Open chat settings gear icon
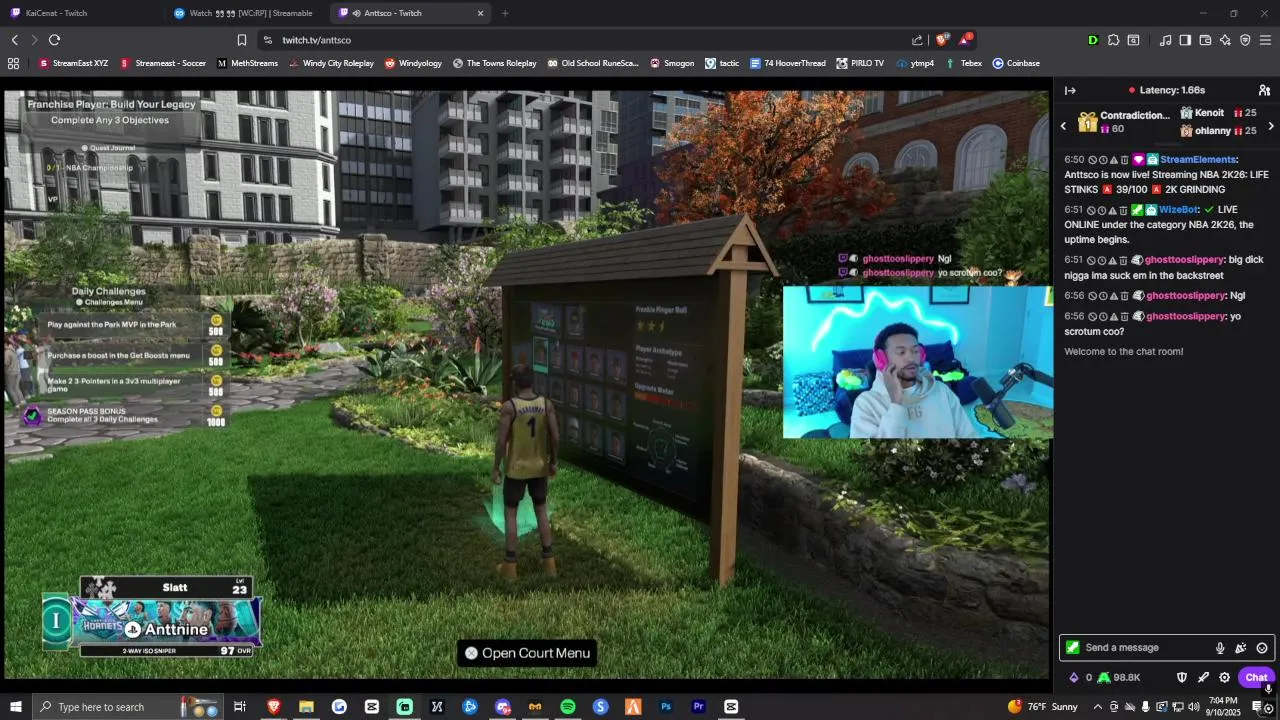Image resolution: width=1280 pixels, height=720 pixels. coord(1224,677)
